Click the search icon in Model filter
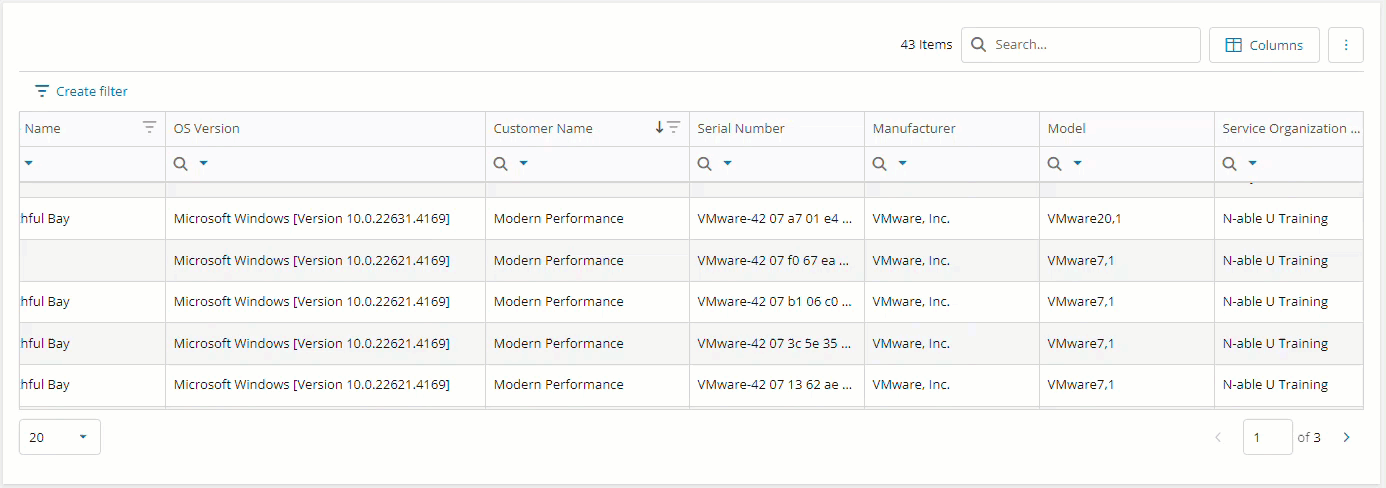This screenshot has height=488, width=1386. [x=1054, y=164]
